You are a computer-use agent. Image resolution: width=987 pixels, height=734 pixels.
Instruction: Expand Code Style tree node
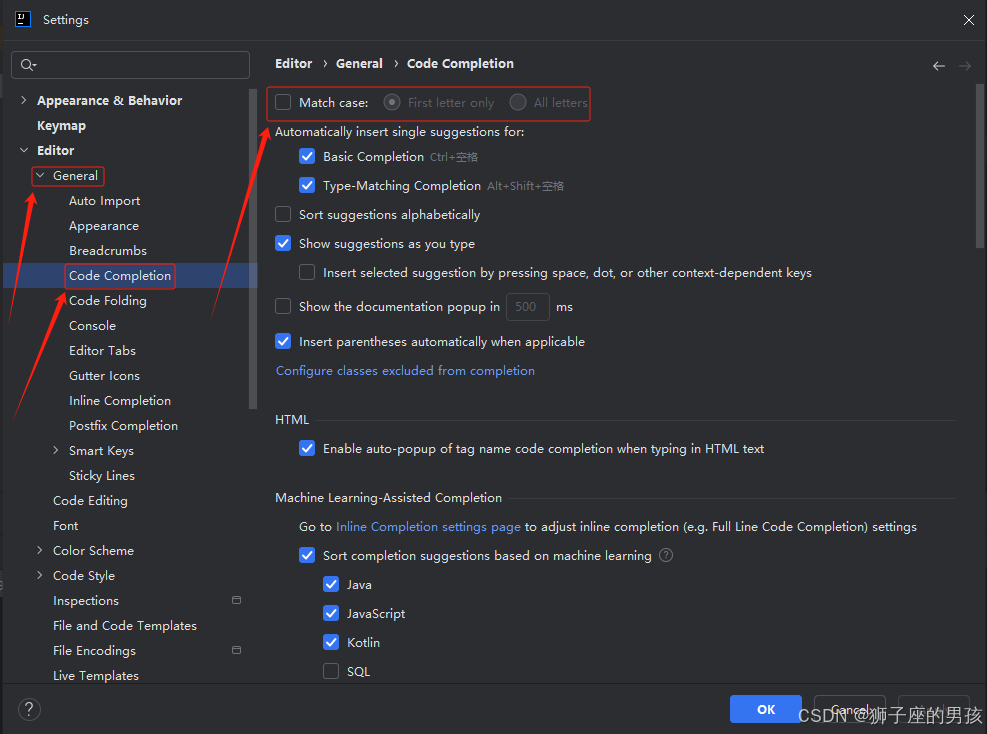click(x=40, y=575)
